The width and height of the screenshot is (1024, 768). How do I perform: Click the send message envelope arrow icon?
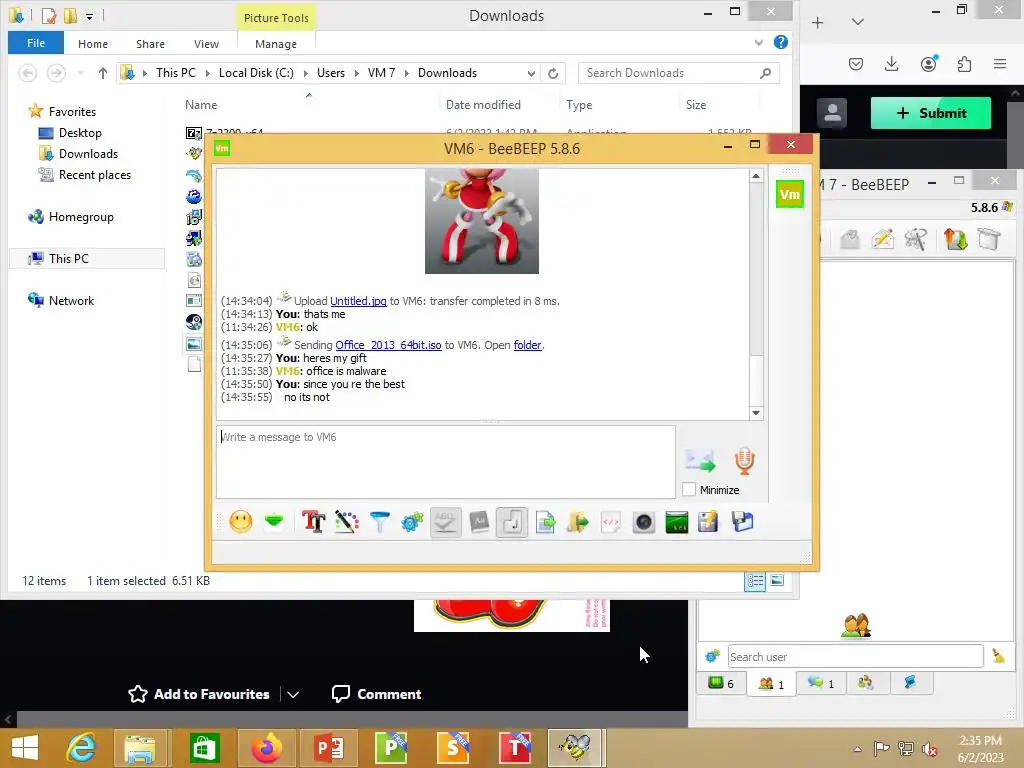click(x=700, y=461)
